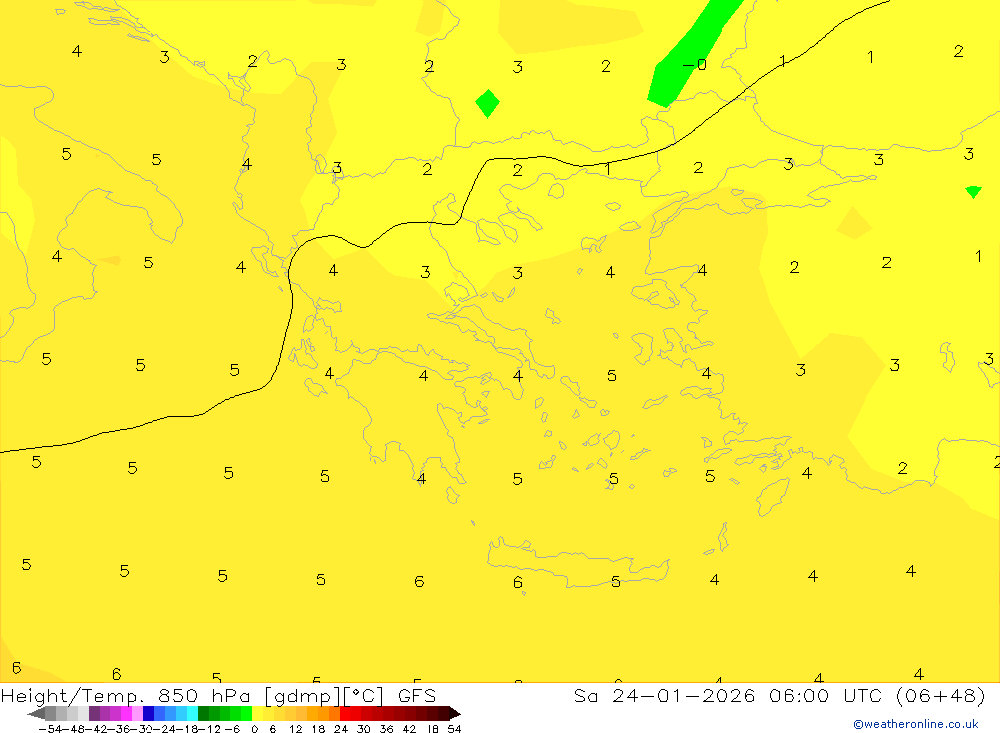Click the '36' legend value
Screen dimensions: 1000x733
tap(386, 729)
